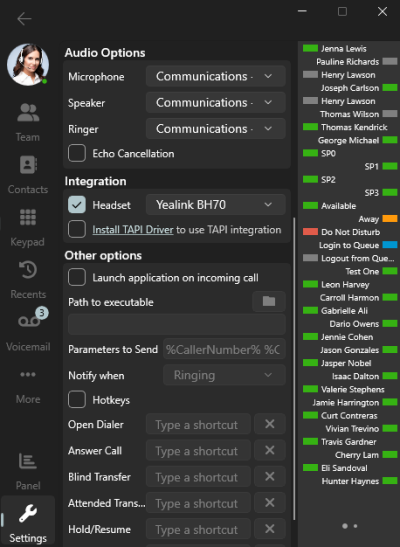The width and height of the screenshot is (400, 547).
Task: Open the Notify when Ringing dropdown
Action: [224, 375]
